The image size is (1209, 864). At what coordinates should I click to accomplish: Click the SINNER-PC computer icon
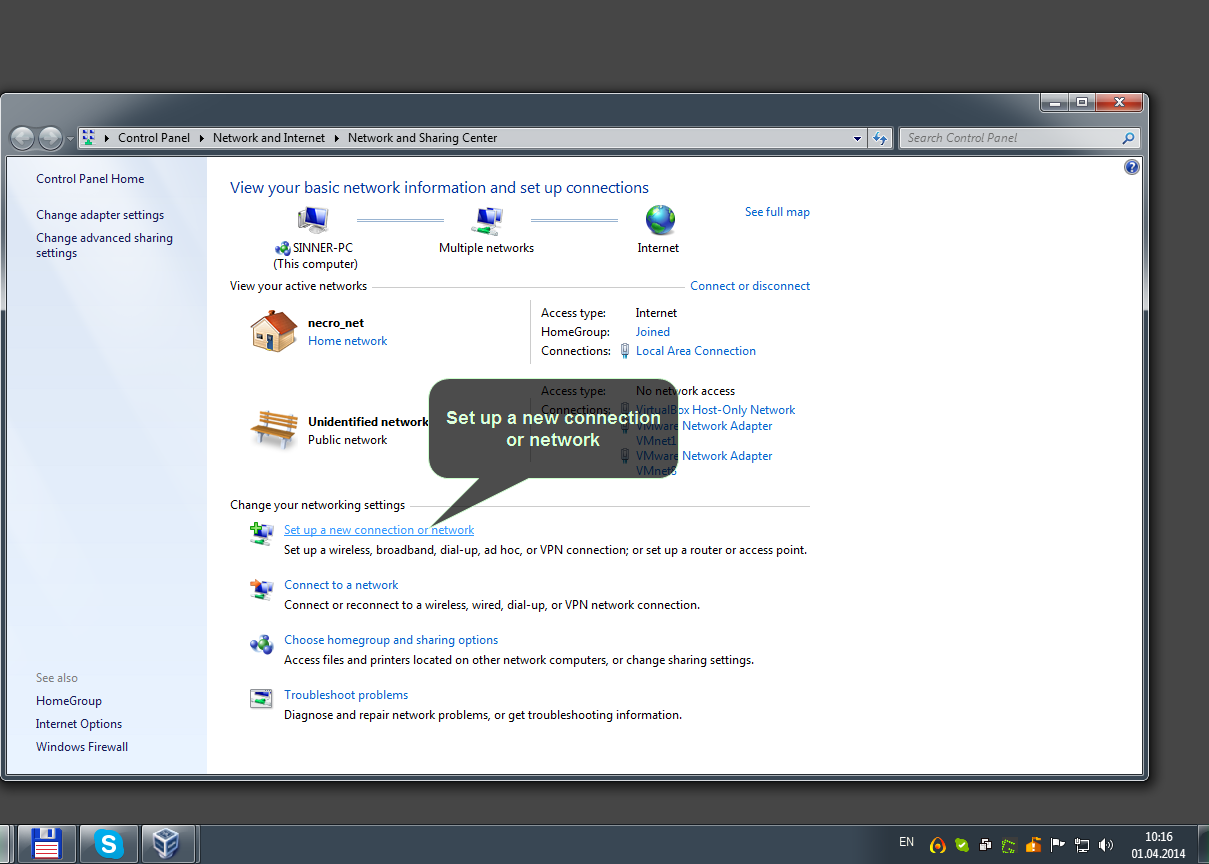[314, 219]
